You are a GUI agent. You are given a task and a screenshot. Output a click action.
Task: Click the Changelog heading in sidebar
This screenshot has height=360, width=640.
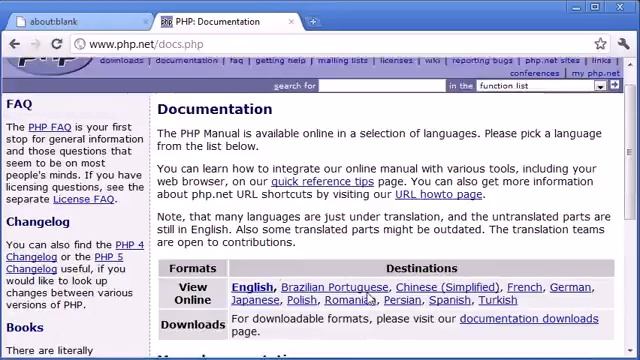pos(38,222)
